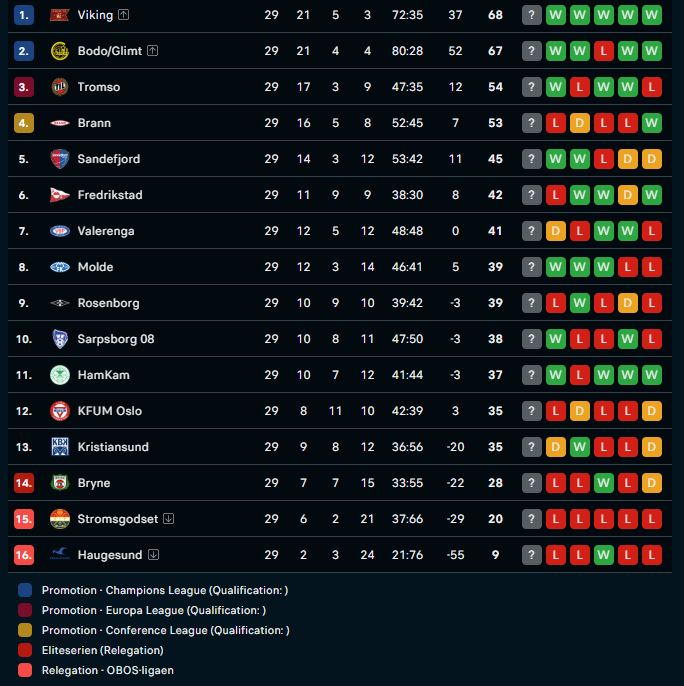Click the arrow icon beside Viking
Viewport: 684px width, 686px height.
tap(123, 15)
